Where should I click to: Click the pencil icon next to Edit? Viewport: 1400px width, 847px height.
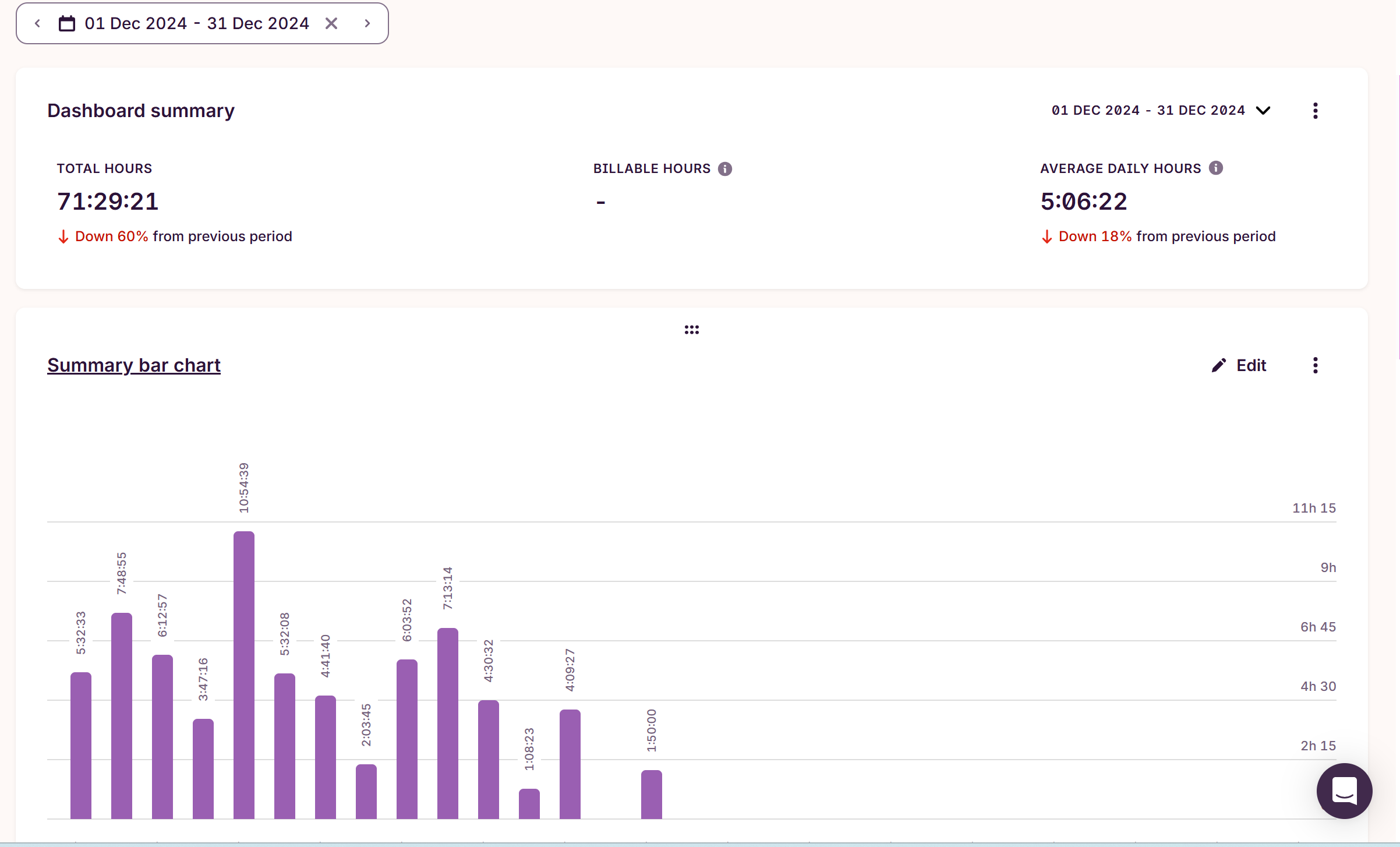(x=1219, y=365)
